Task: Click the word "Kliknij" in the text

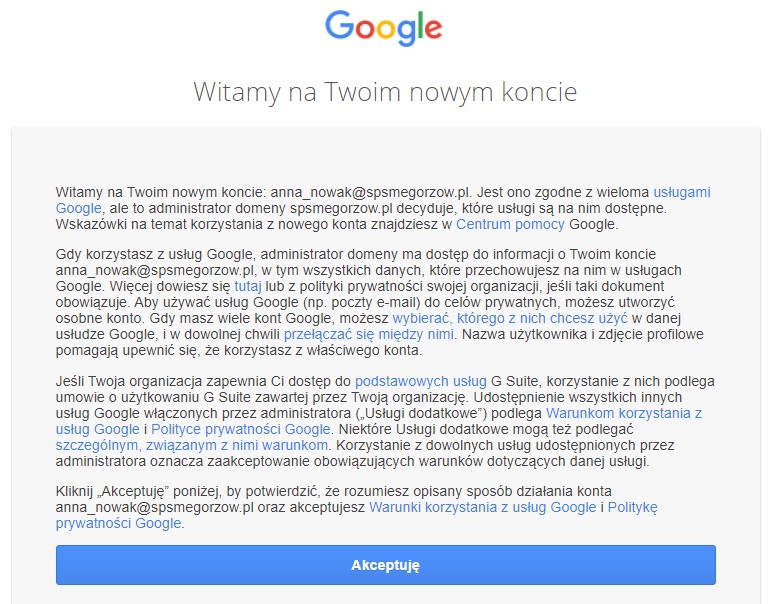Action: pyautogui.click(x=78, y=492)
